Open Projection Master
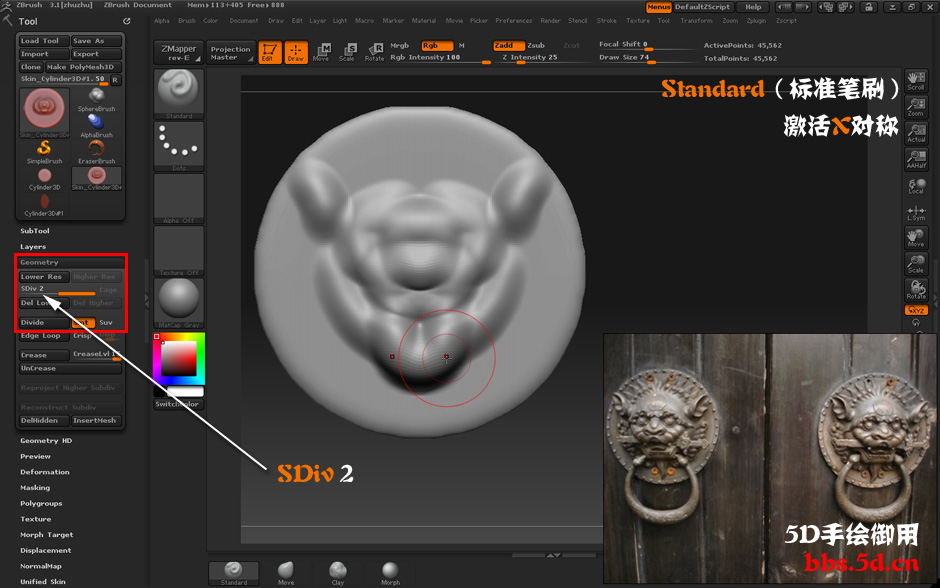The image size is (940, 588). pos(231,53)
